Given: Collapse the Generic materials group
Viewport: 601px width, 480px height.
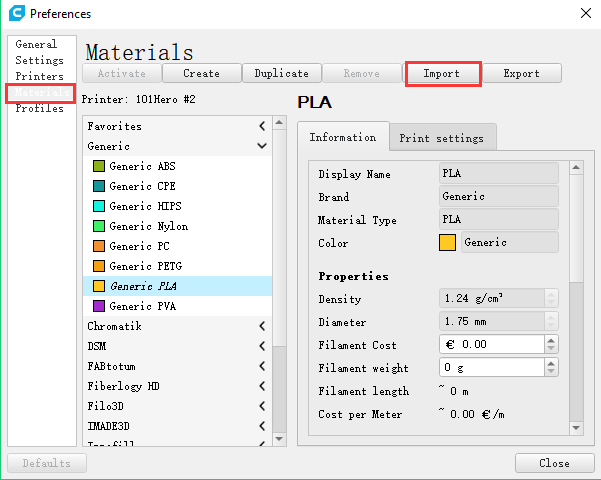Looking at the screenshot, I should 262,146.
